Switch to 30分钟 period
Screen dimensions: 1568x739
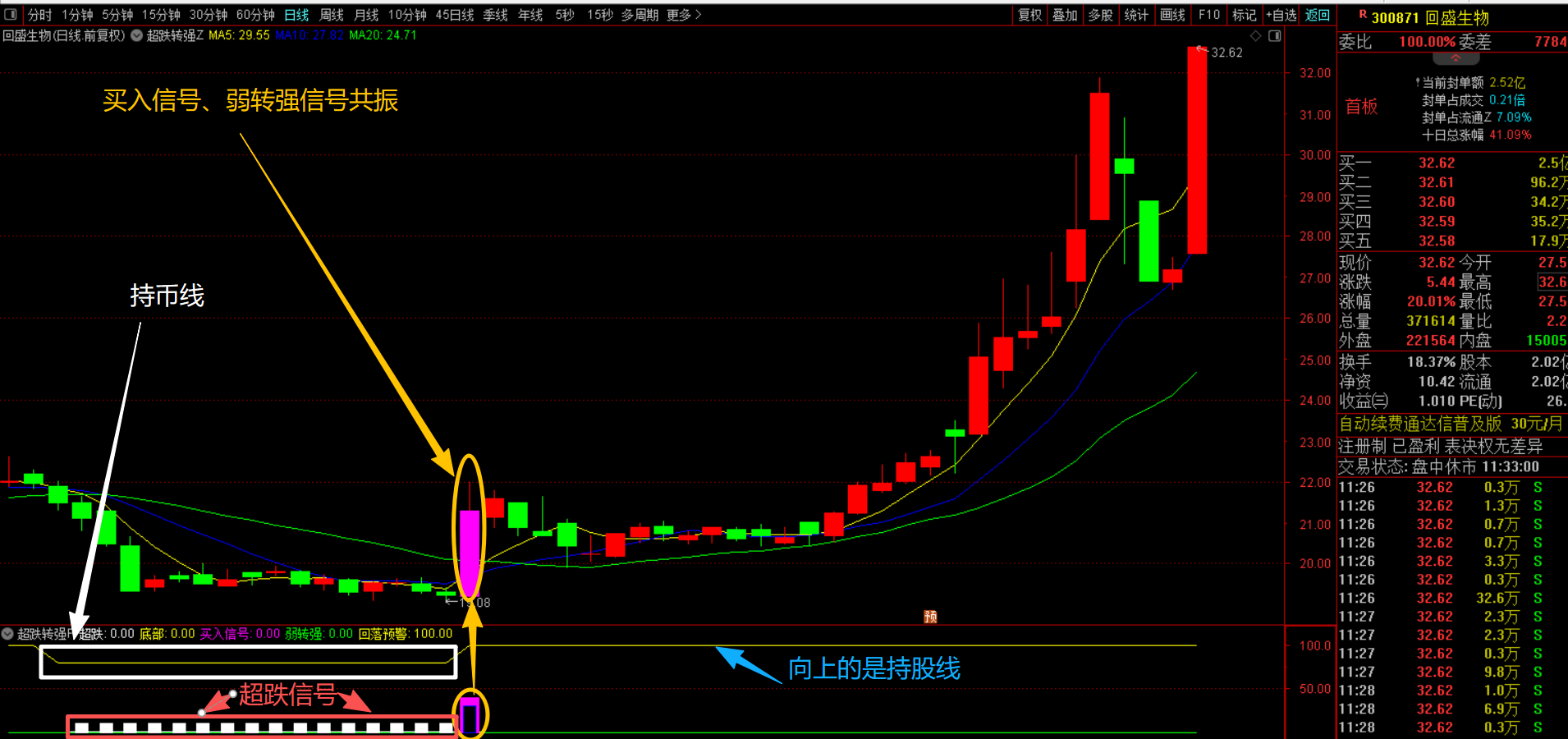tap(209, 15)
